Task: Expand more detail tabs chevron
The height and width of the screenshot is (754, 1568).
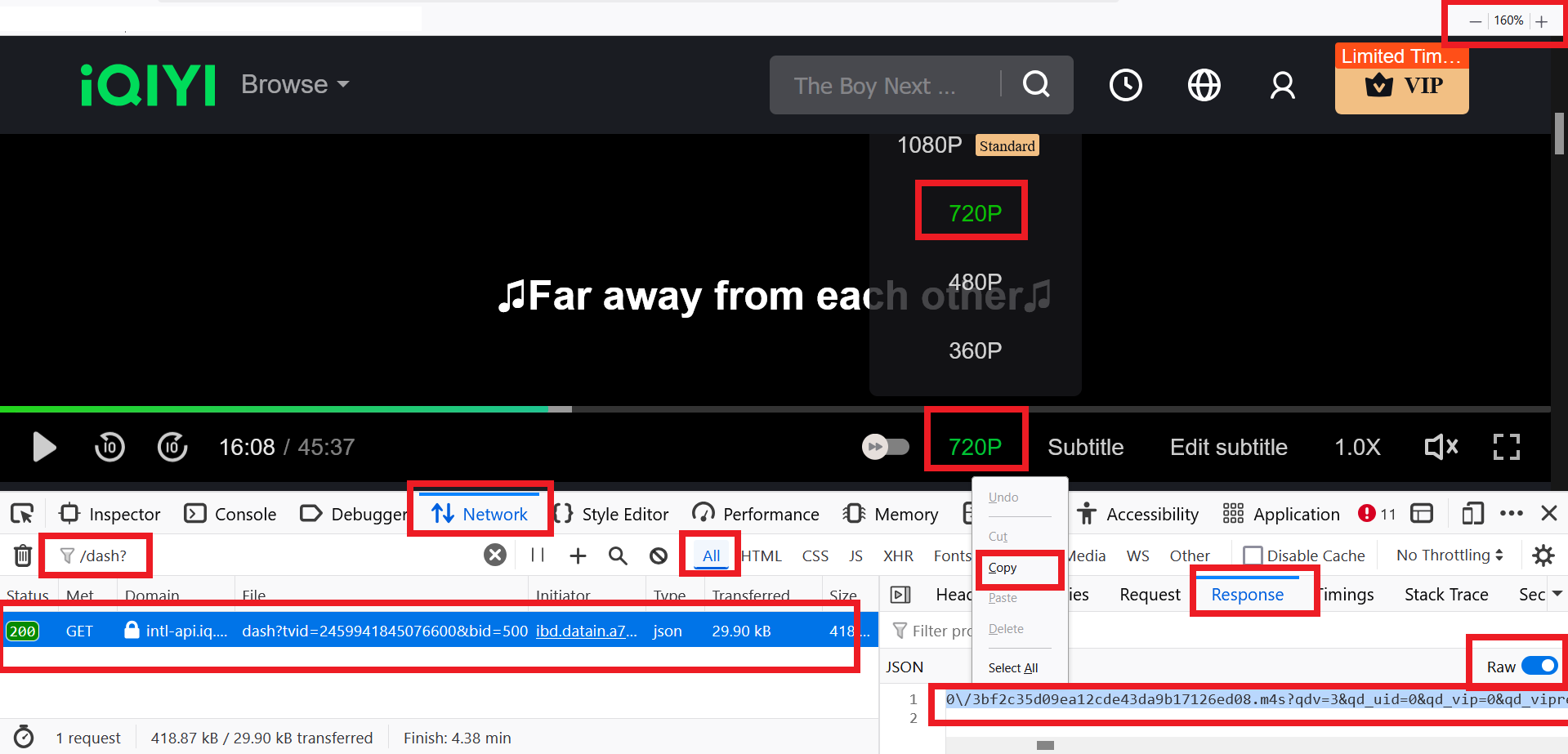Action: [x=1557, y=594]
